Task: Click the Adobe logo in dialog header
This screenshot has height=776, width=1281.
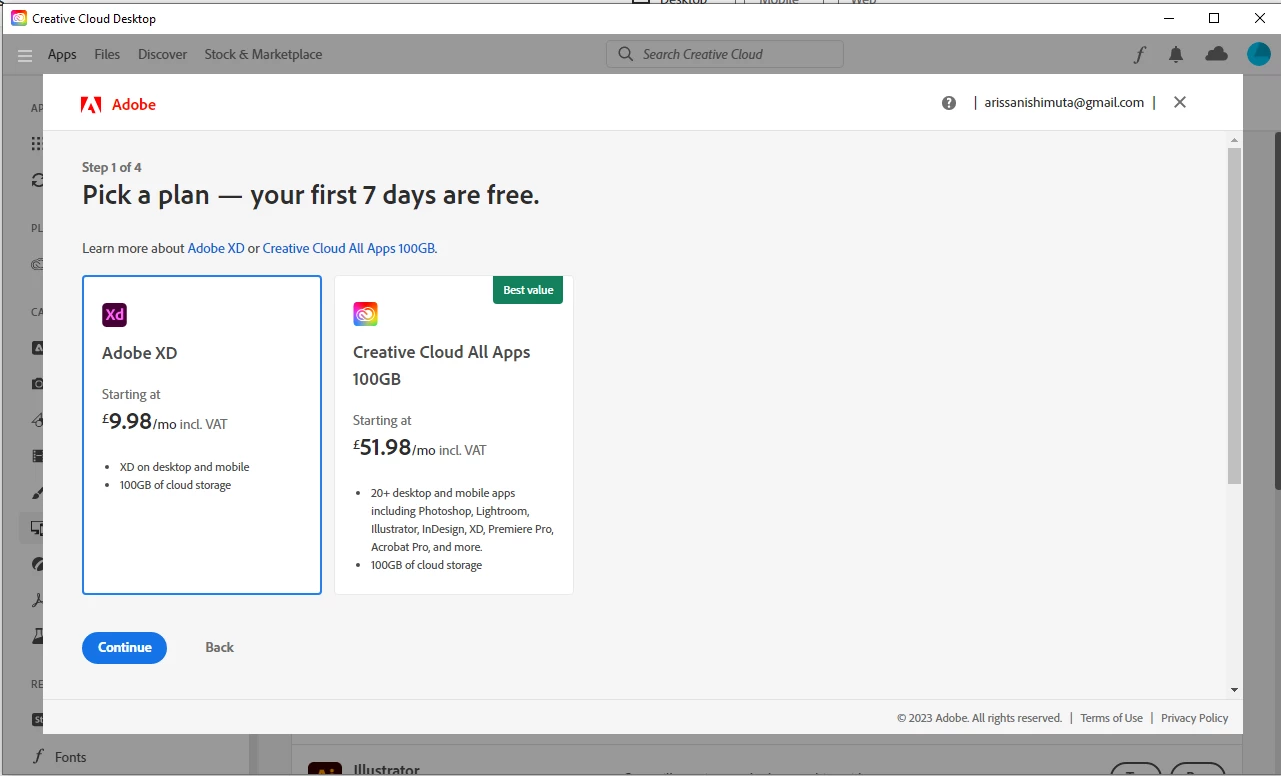Action: 118,104
